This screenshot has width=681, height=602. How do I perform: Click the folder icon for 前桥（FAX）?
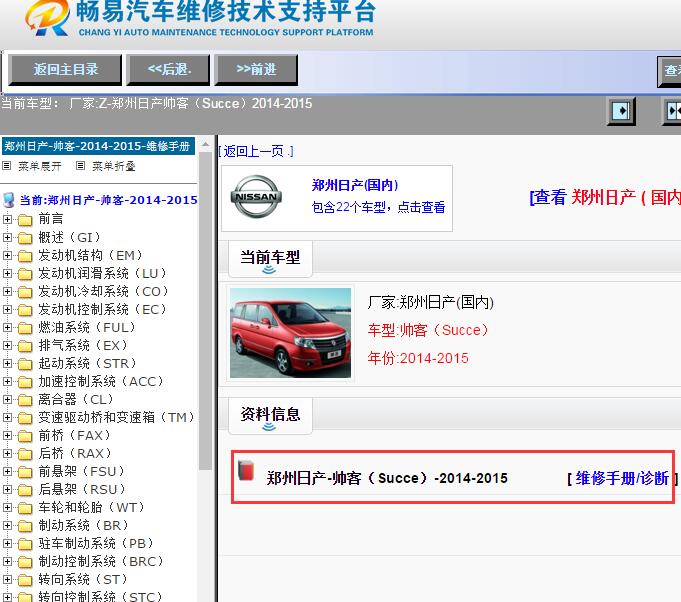point(25,436)
